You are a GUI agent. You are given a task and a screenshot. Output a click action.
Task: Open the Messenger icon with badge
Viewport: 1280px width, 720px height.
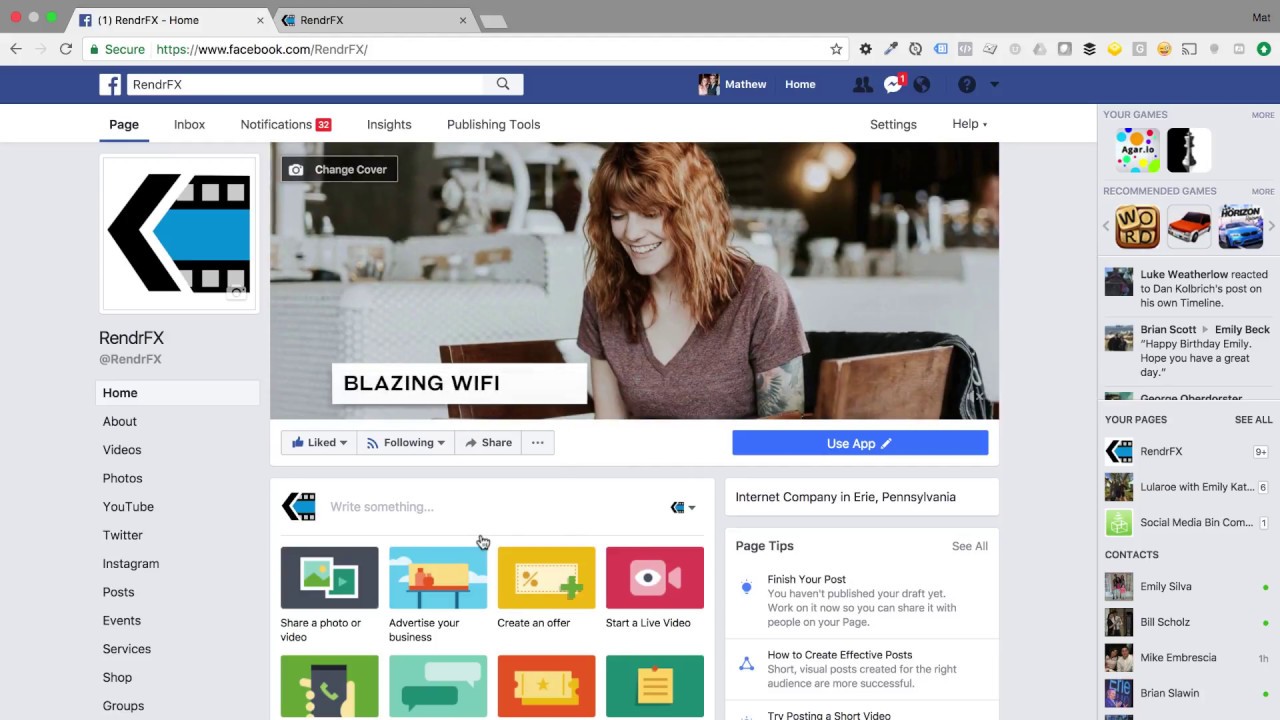click(x=893, y=85)
